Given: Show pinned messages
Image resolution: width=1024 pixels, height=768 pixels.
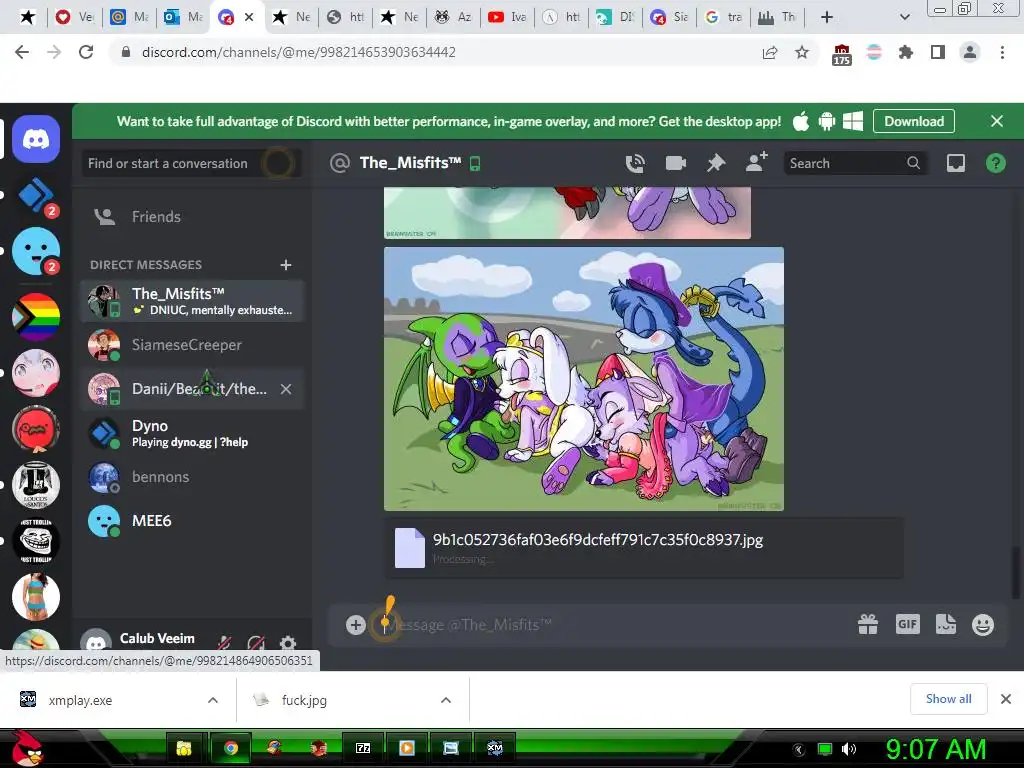Looking at the screenshot, I should pos(716,163).
